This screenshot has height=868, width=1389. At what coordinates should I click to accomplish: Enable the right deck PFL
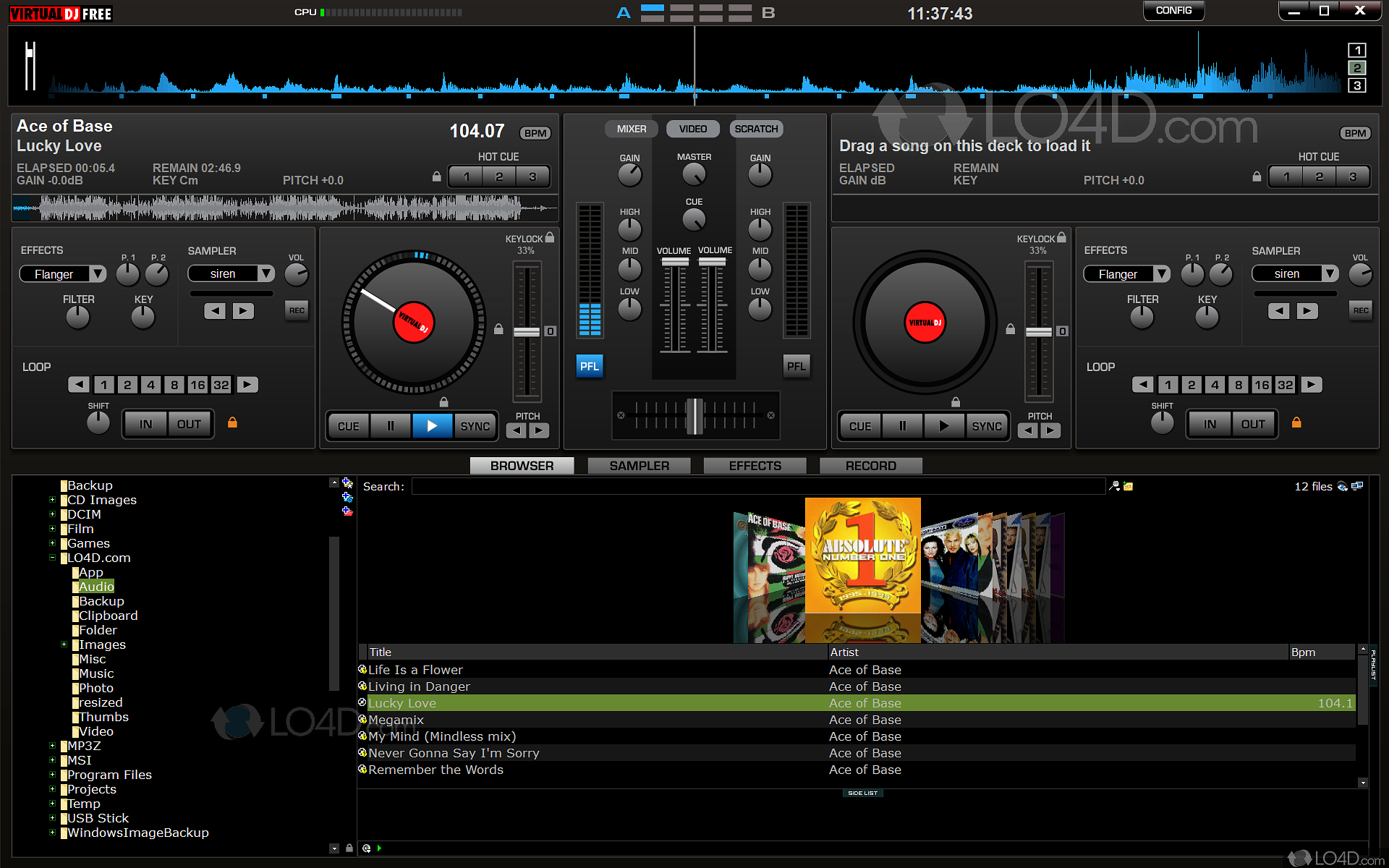tap(796, 366)
